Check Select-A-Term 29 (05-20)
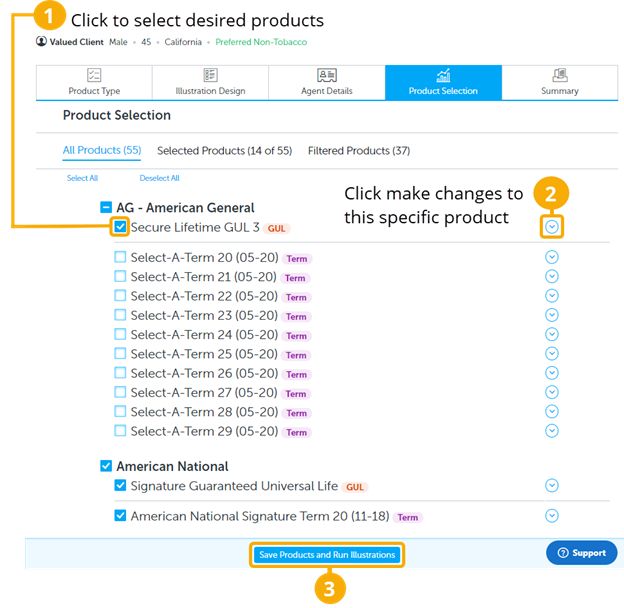The image size is (624, 608). [x=120, y=431]
